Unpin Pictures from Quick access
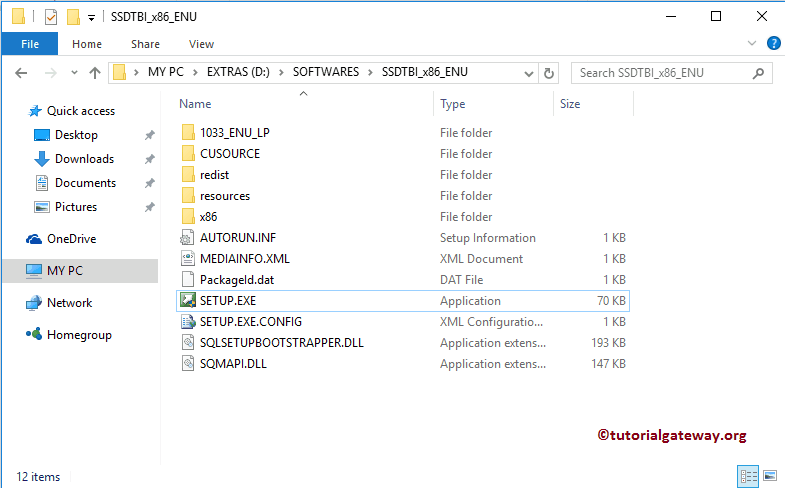The image size is (785, 488). coord(150,207)
